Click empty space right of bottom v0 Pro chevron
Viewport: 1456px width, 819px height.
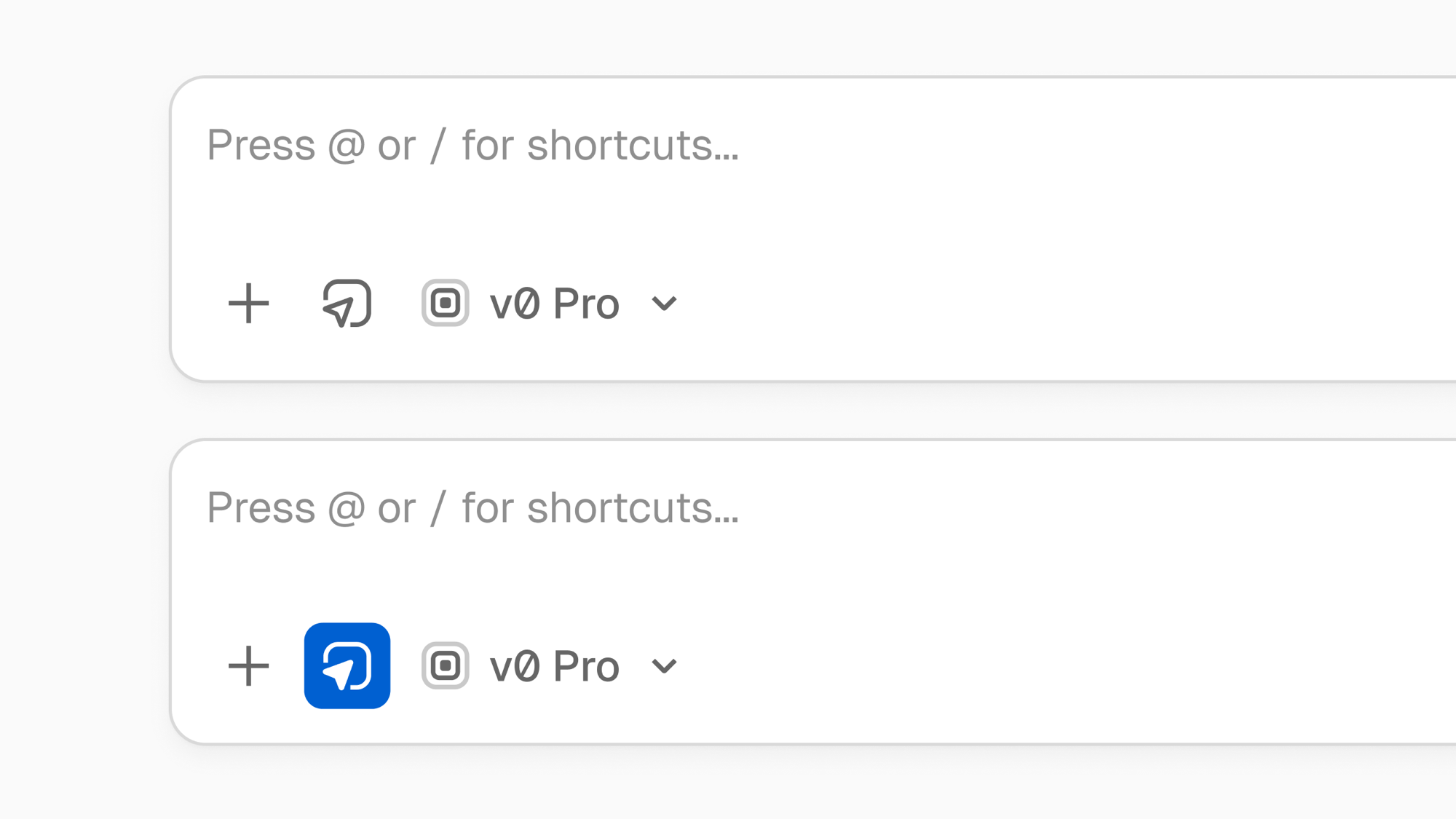click(x=1019, y=665)
